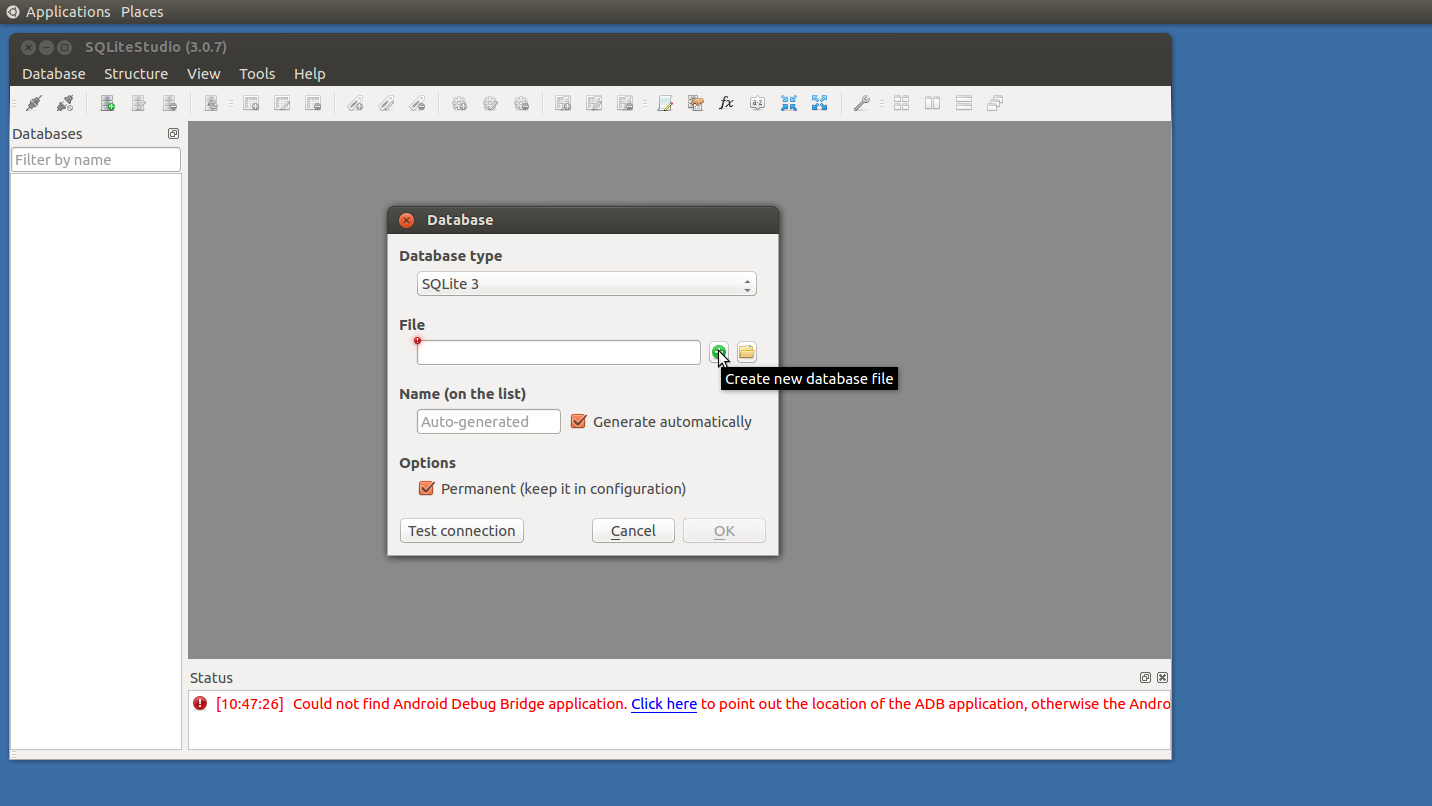Click the fx SQL functions editor icon
Image resolution: width=1432 pixels, height=806 pixels.
(726, 103)
